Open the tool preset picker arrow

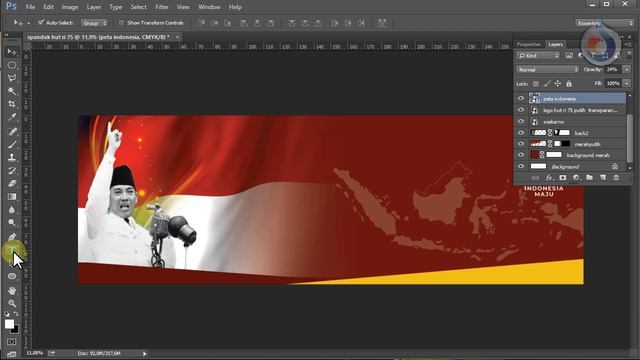pos(29,23)
